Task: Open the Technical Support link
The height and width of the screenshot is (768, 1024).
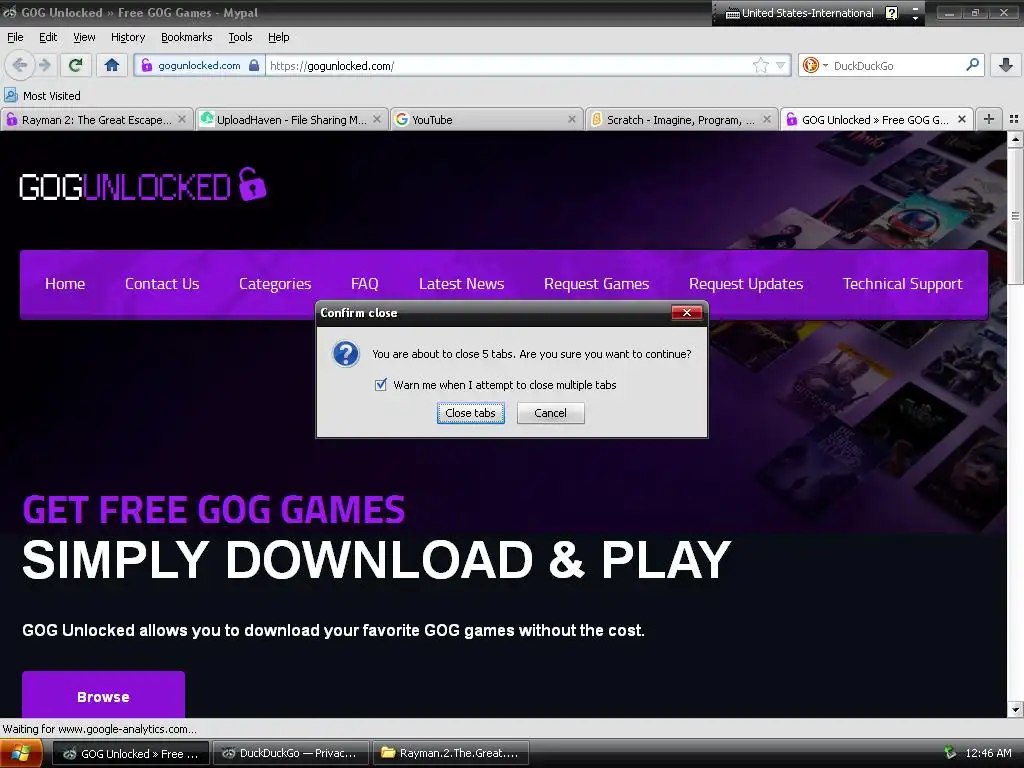Action: pyautogui.click(x=903, y=283)
